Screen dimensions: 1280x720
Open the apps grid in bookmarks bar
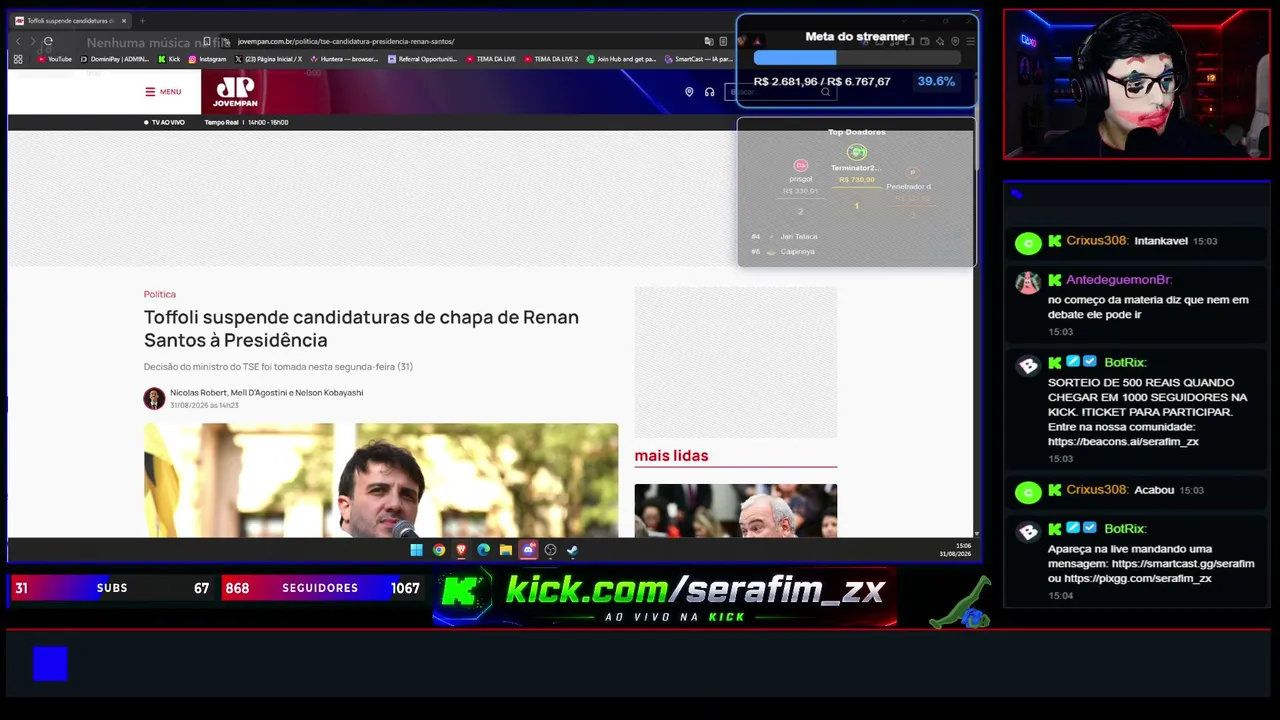(x=18, y=59)
